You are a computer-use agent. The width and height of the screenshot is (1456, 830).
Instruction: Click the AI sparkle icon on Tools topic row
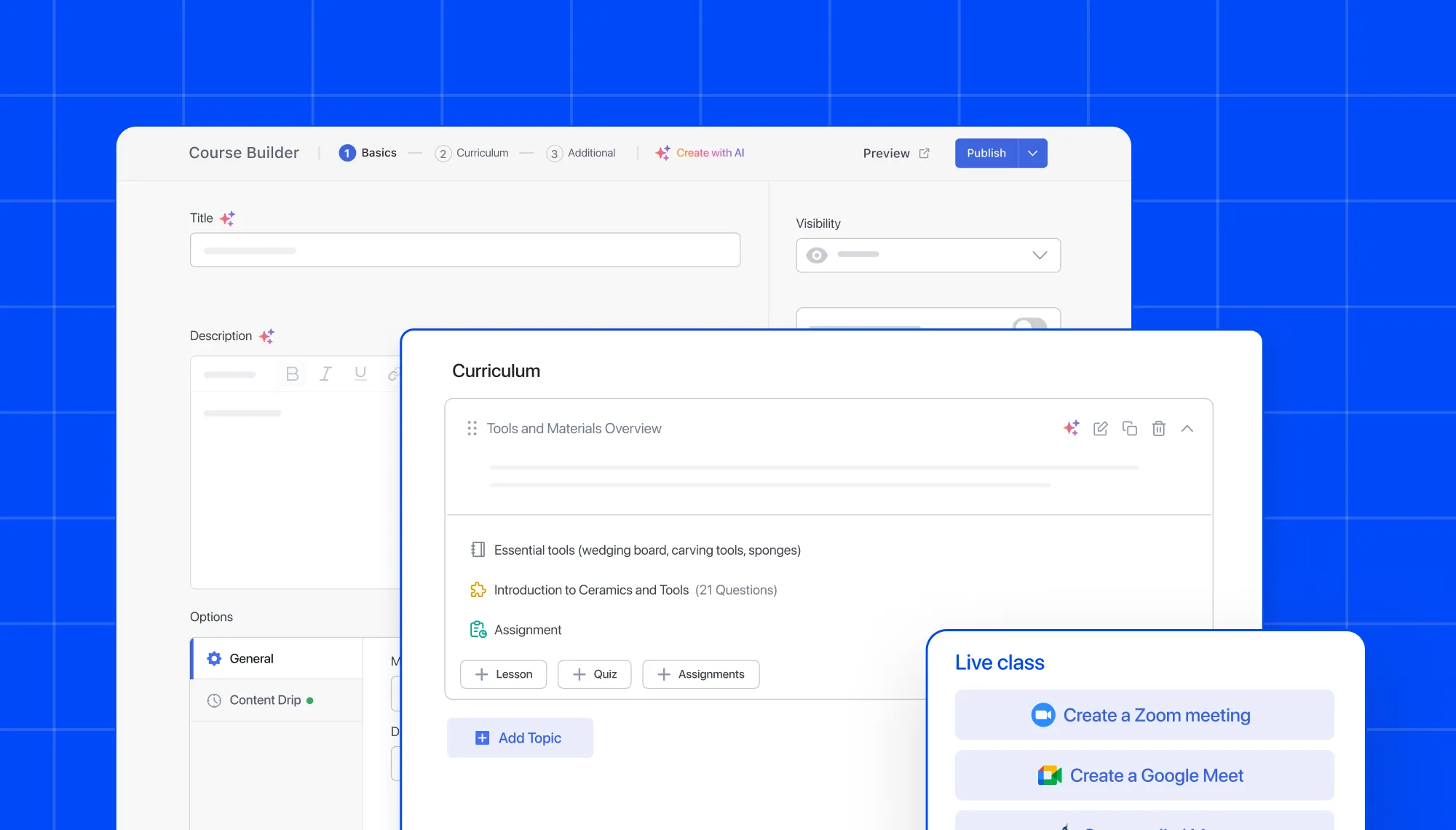1071,428
